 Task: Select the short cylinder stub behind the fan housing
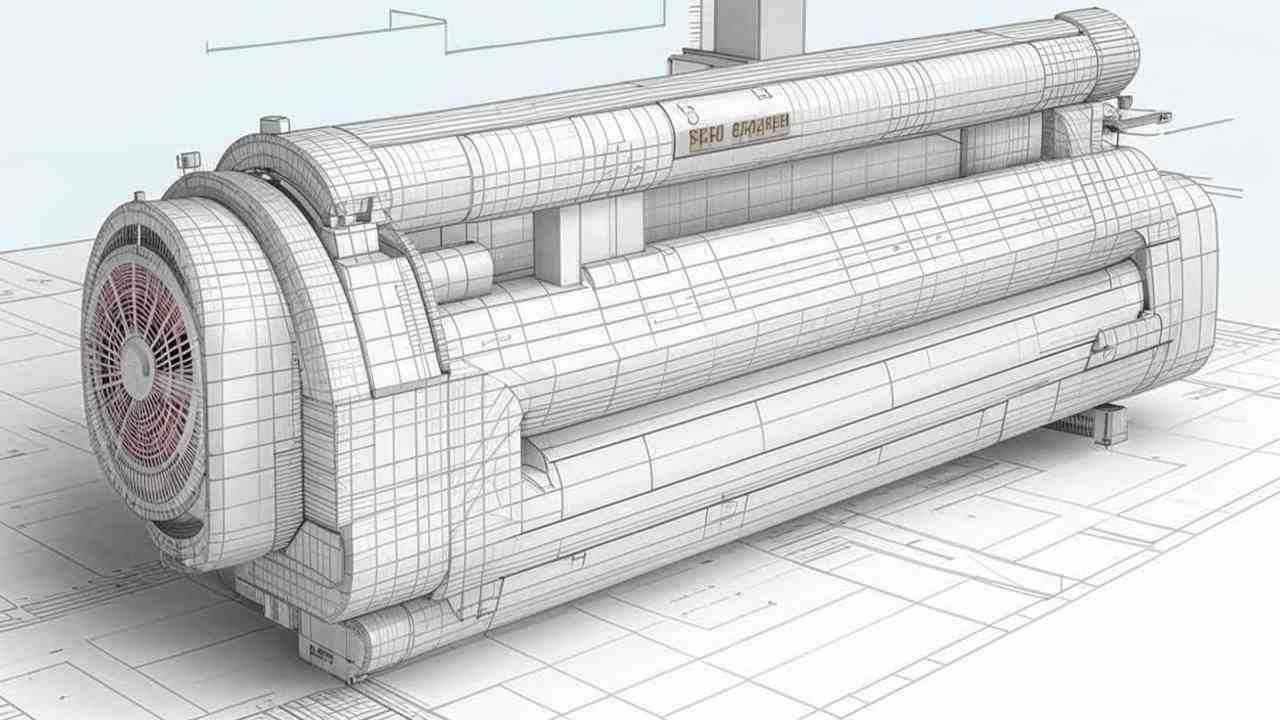[x=455, y=270]
